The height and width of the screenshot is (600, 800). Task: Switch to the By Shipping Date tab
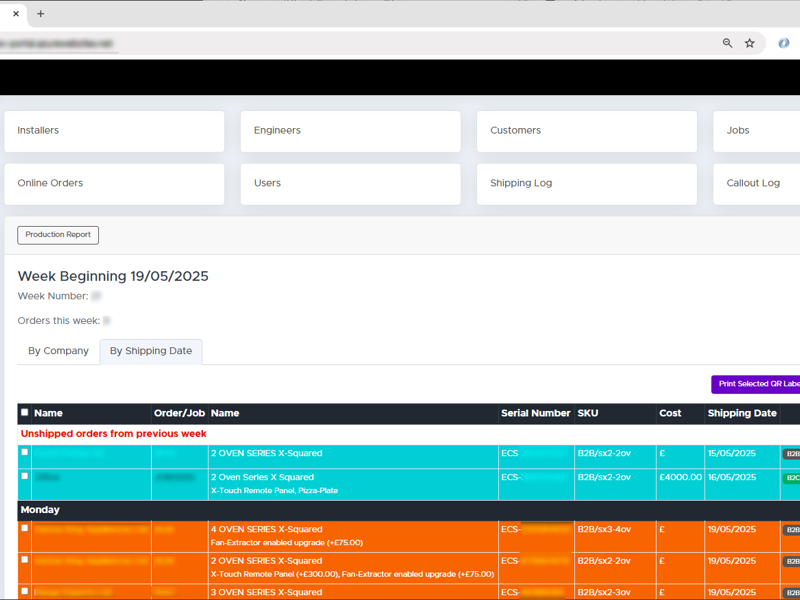[x=150, y=351]
